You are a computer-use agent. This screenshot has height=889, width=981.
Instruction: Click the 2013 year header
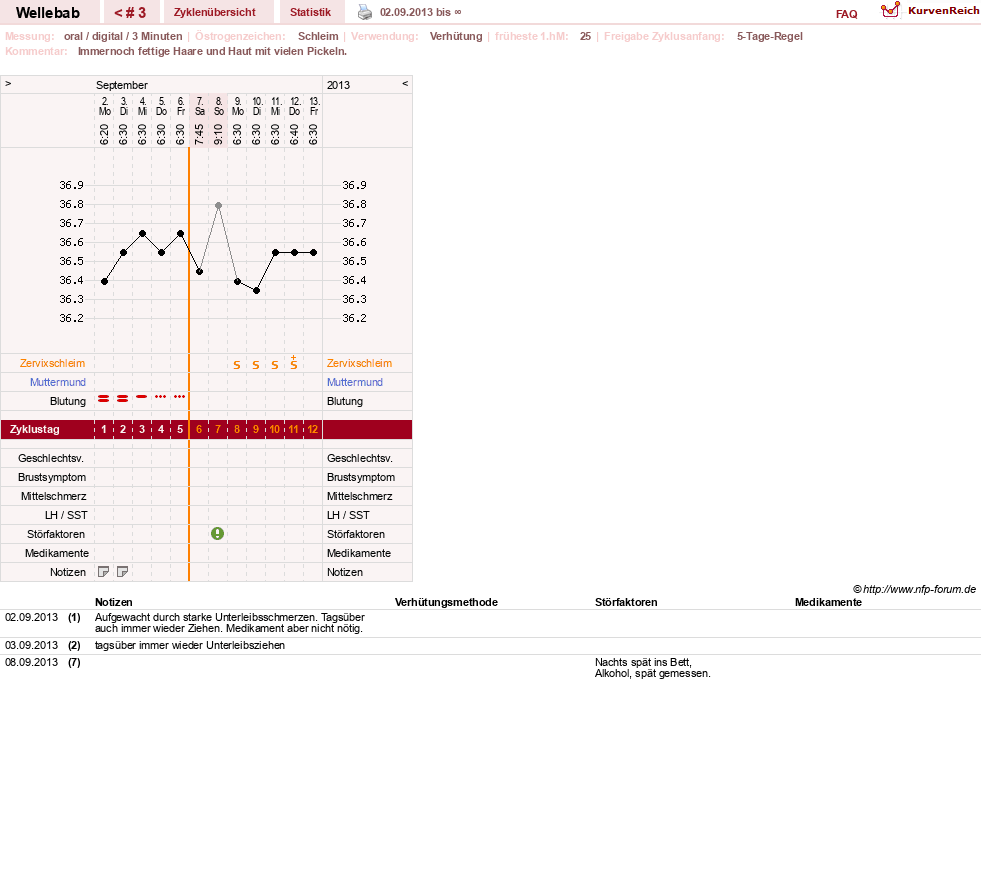[338, 85]
